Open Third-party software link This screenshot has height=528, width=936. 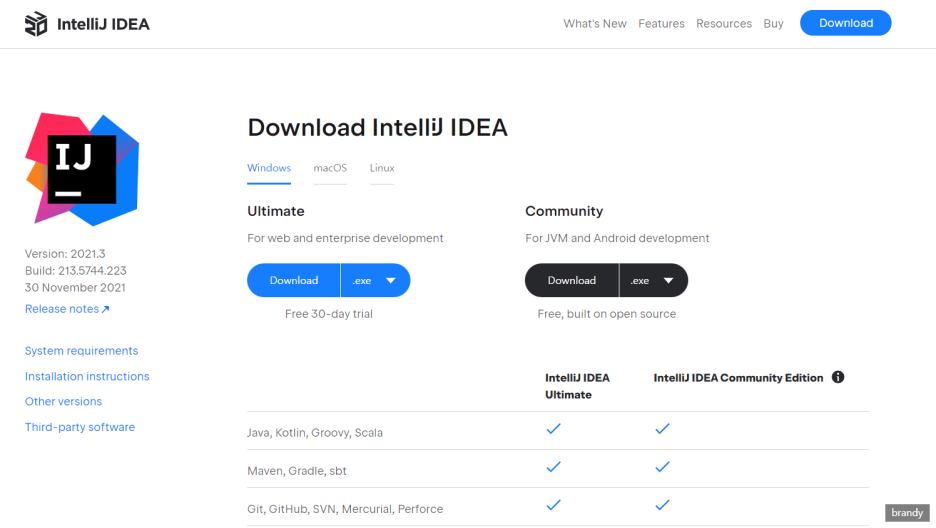[x=79, y=427]
